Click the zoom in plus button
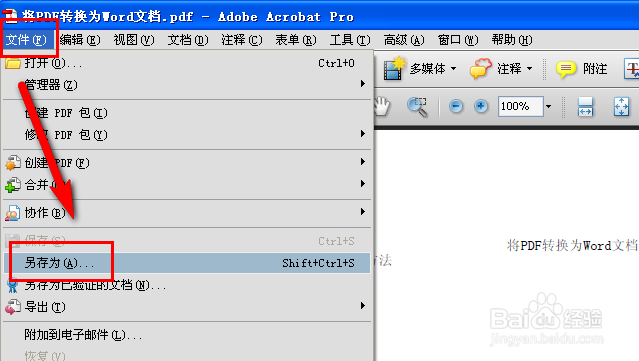Image resolution: width=639 pixels, height=361 pixels. pyautogui.click(x=481, y=107)
